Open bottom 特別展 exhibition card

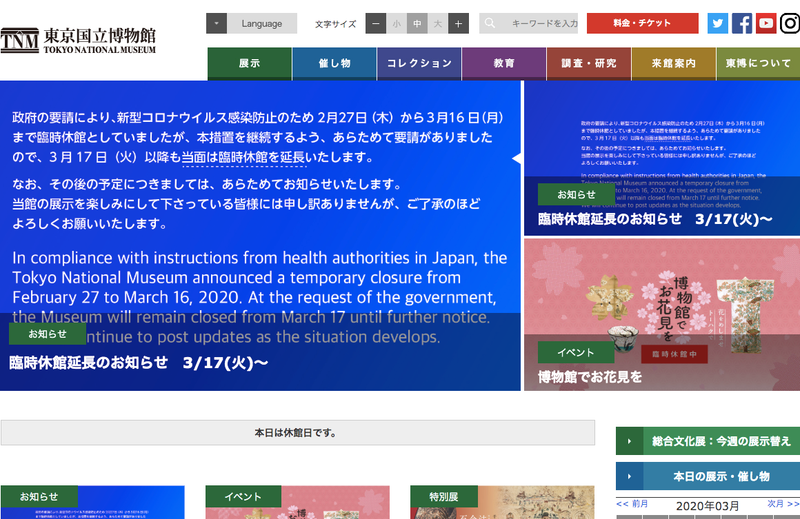click(502, 502)
